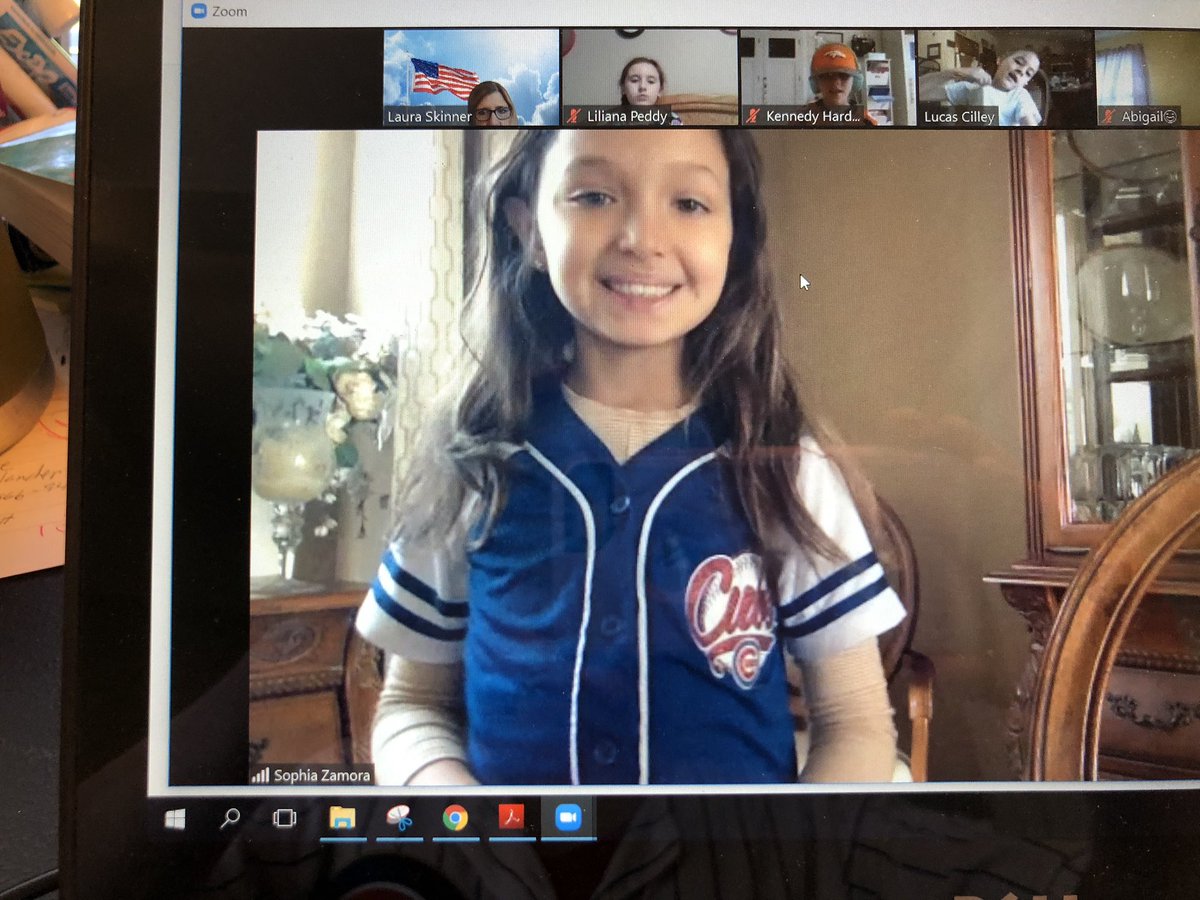This screenshot has width=1200, height=900.
Task: Click the Zoom logo in title bar
Action: click(198, 10)
